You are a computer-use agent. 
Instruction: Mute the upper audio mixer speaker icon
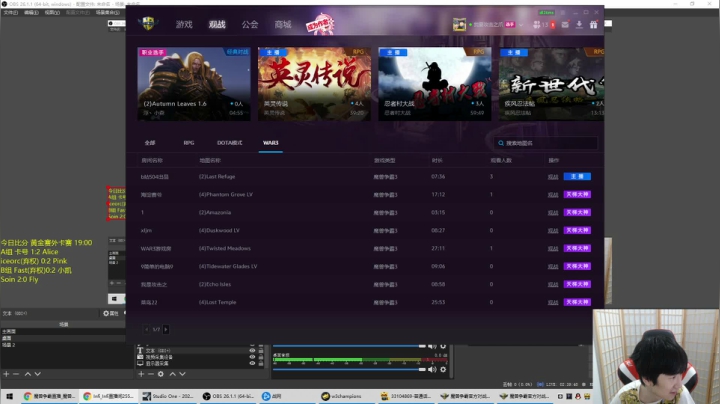432,346
